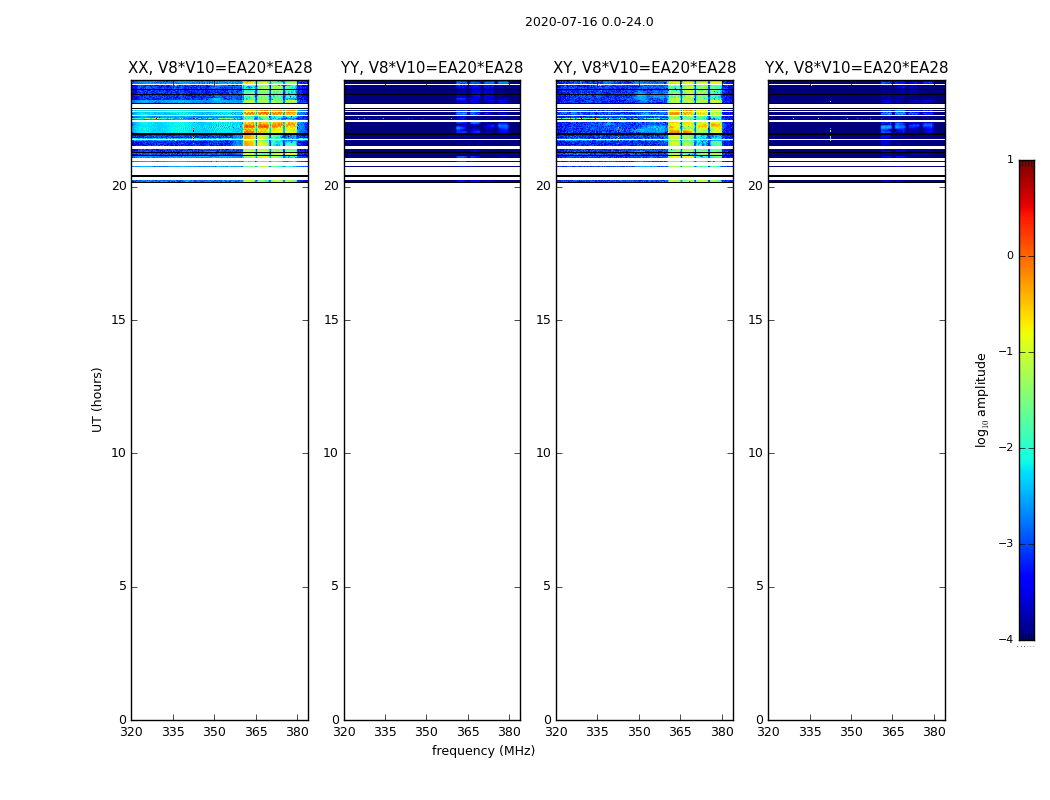The image size is (1050, 800).
Task: Click the '20' hour tick of XY panel
Action: (544, 186)
